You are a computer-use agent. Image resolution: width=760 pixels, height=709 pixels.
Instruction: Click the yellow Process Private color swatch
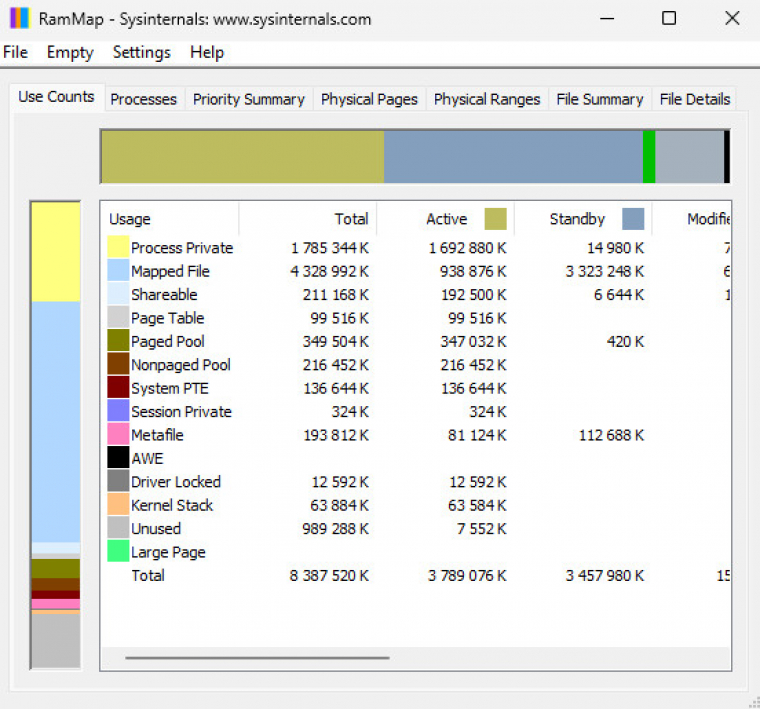(x=118, y=248)
